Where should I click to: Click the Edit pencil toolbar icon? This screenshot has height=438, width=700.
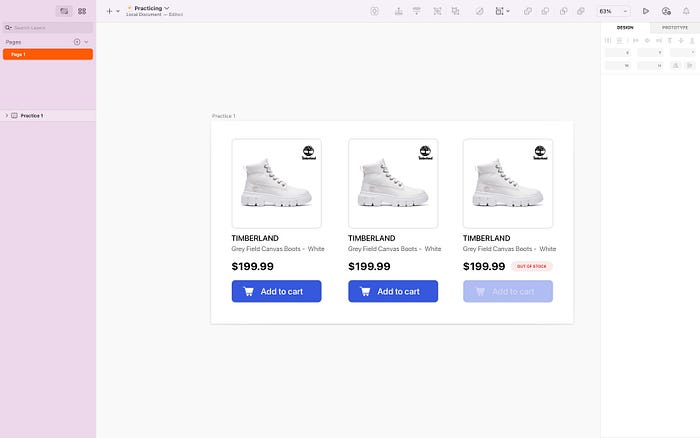[479, 11]
